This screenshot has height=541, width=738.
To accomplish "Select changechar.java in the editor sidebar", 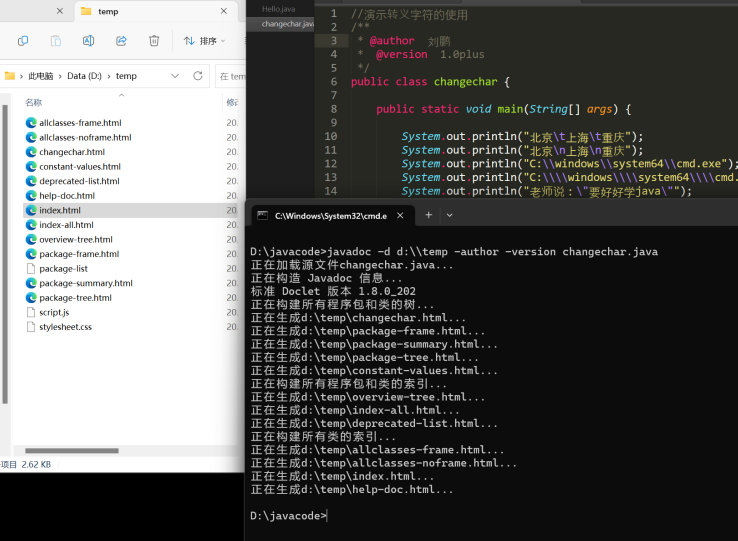I will tap(286, 23).
